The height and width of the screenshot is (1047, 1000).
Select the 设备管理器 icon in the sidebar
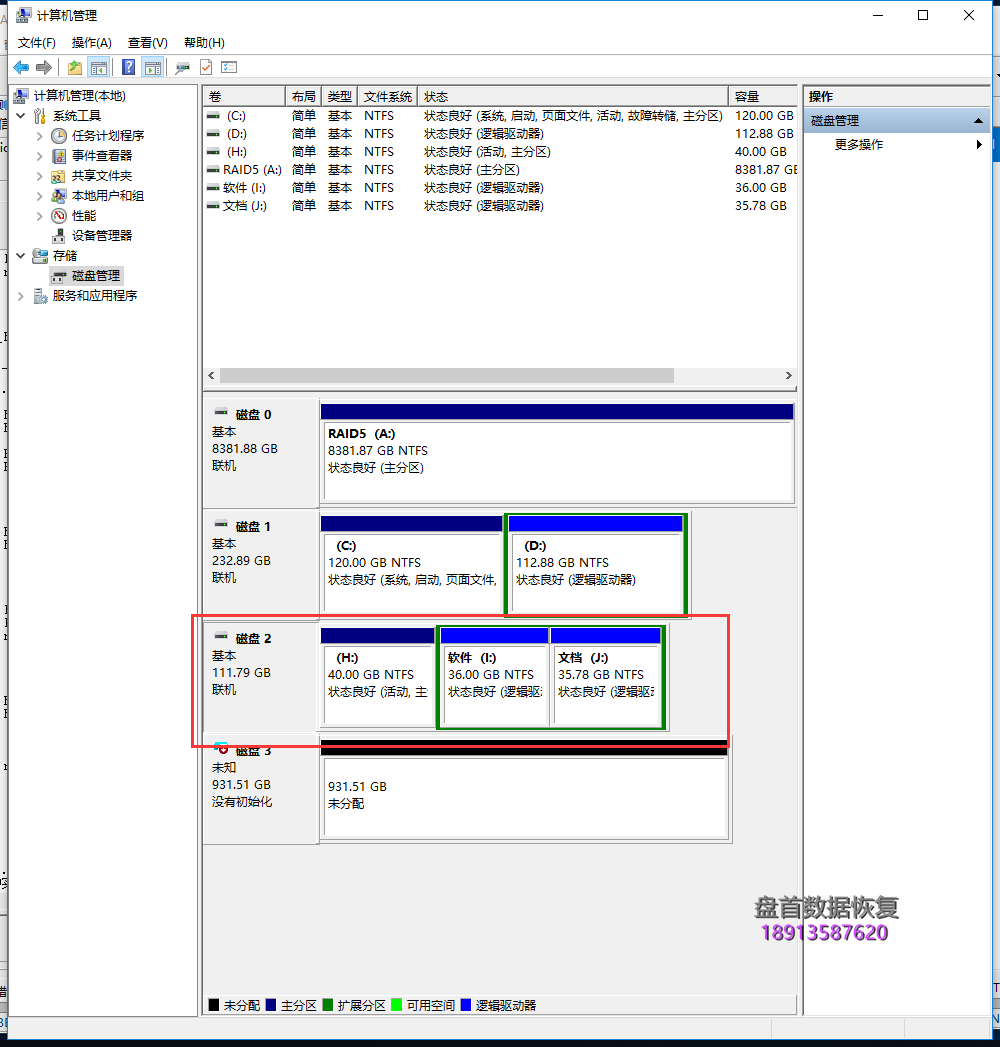pyautogui.click(x=57, y=235)
